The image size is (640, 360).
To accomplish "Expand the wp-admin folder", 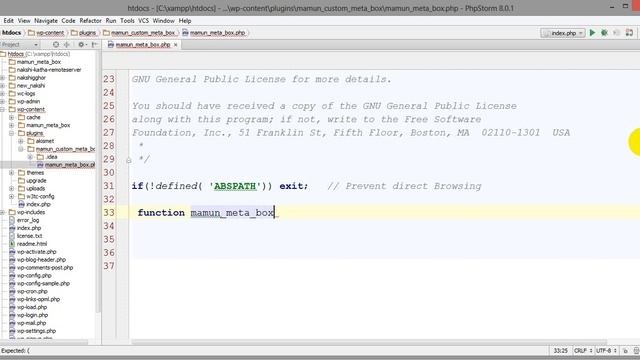I will (x=3, y=101).
